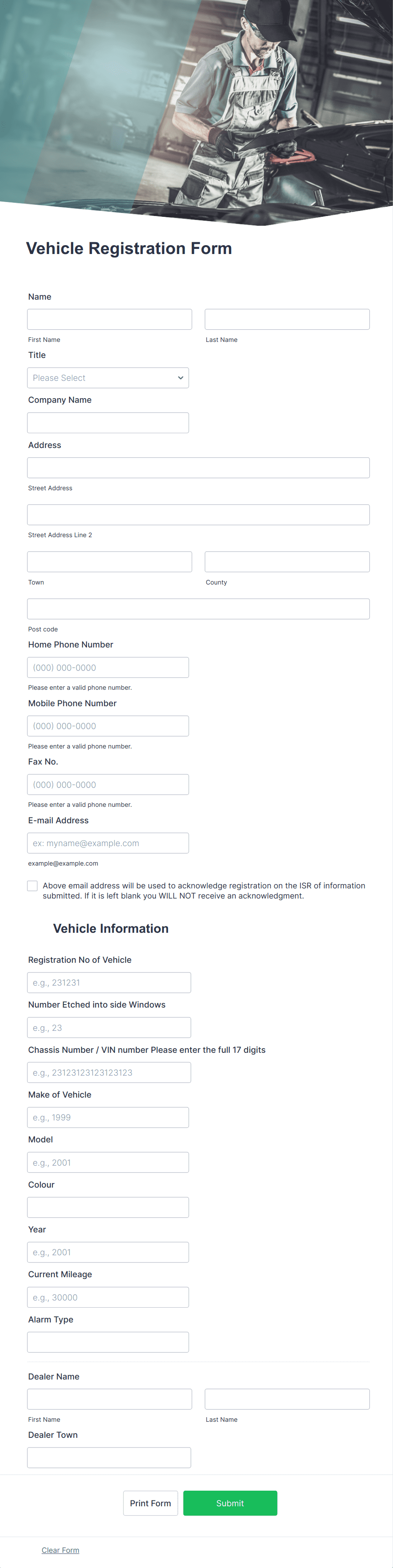Check the ISR registration acknowledgment box
Image resolution: width=393 pixels, height=1568 pixels.
coord(32,886)
